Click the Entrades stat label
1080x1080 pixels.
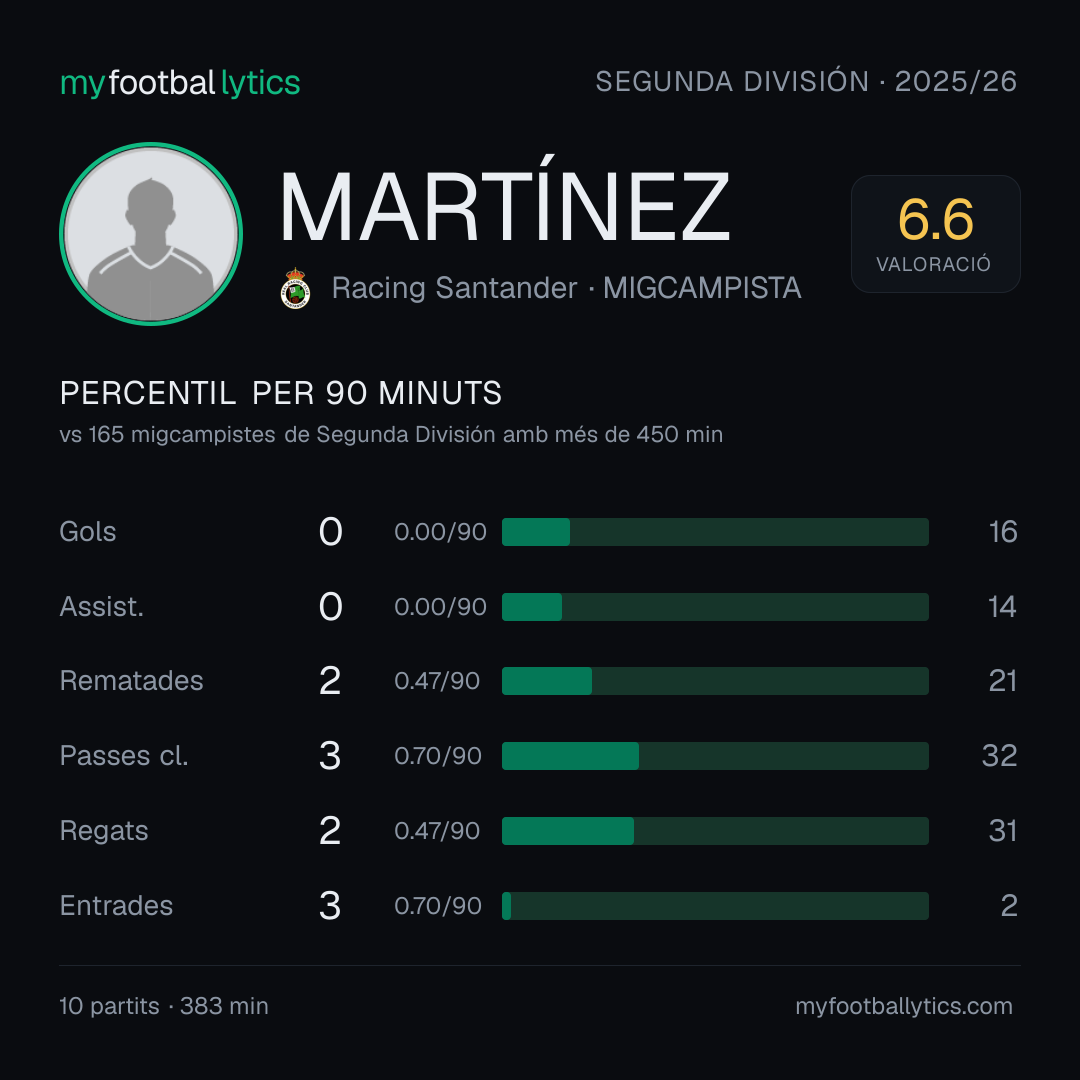(116, 906)
